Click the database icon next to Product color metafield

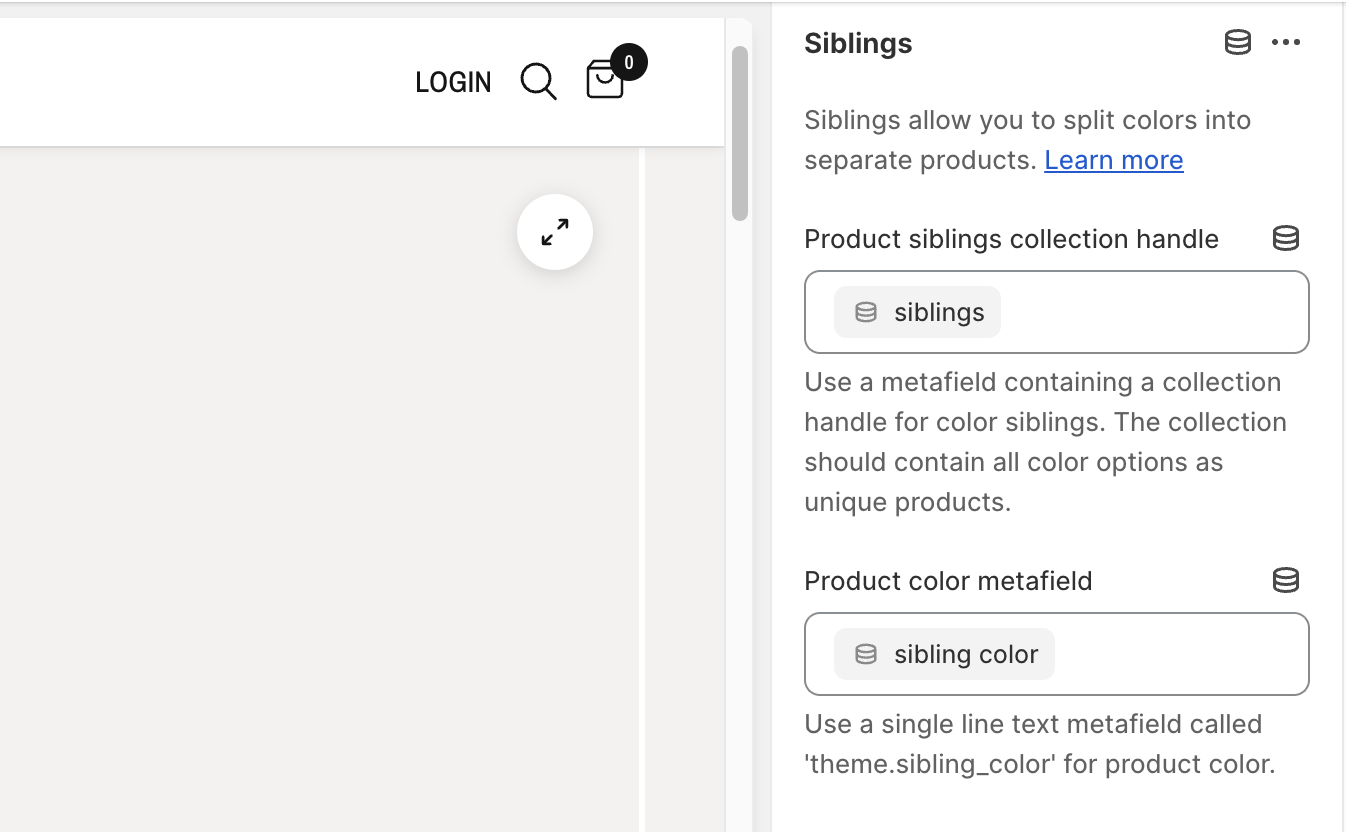[1286, 580]
